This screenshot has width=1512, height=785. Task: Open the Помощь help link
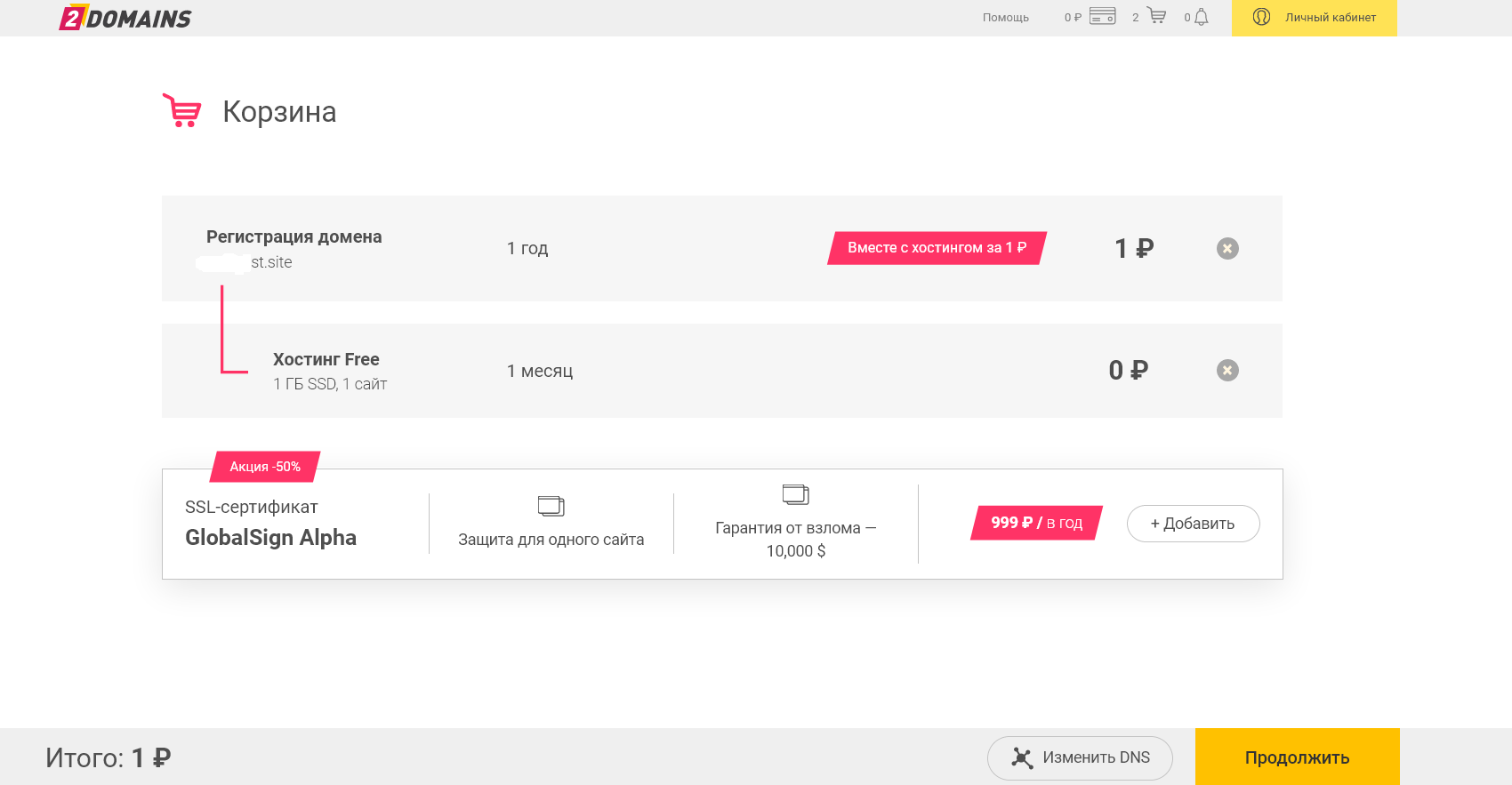point(1005,18)
